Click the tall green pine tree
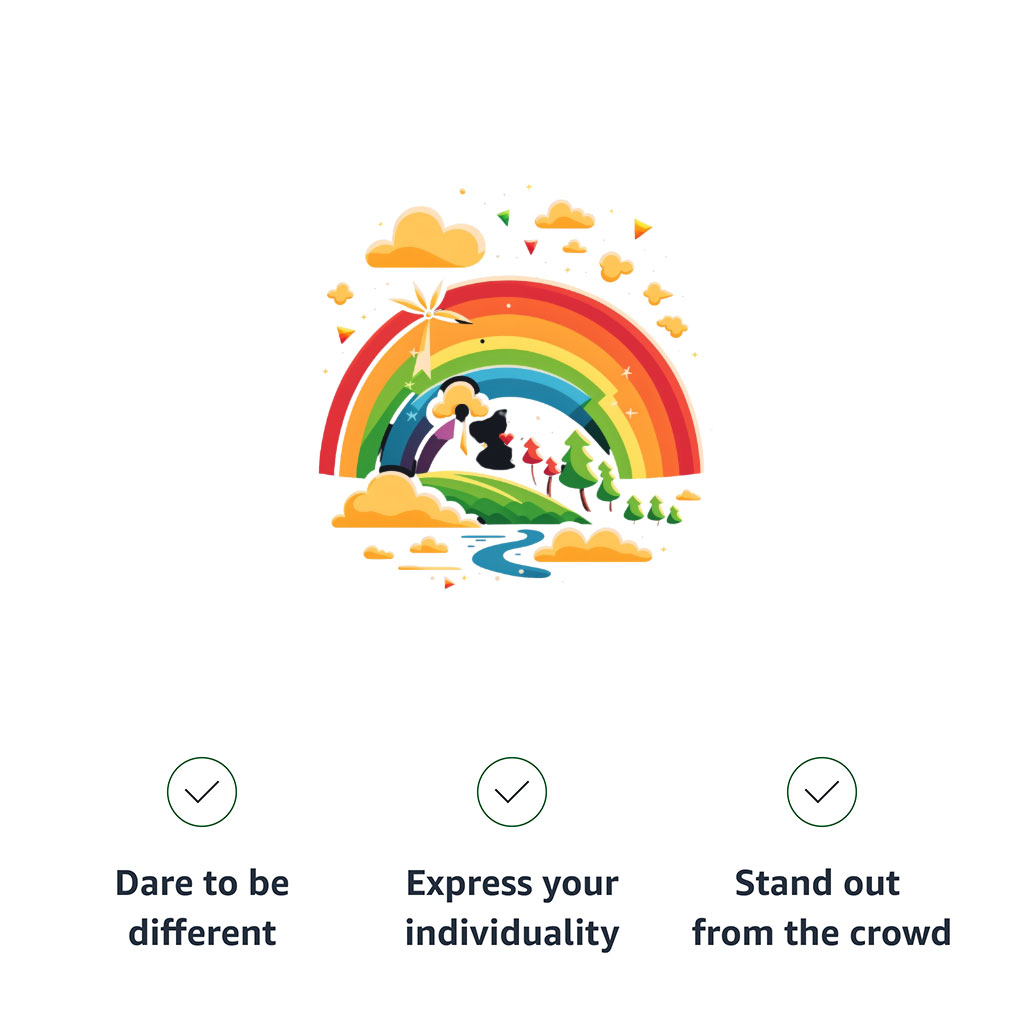 [576, 462]
